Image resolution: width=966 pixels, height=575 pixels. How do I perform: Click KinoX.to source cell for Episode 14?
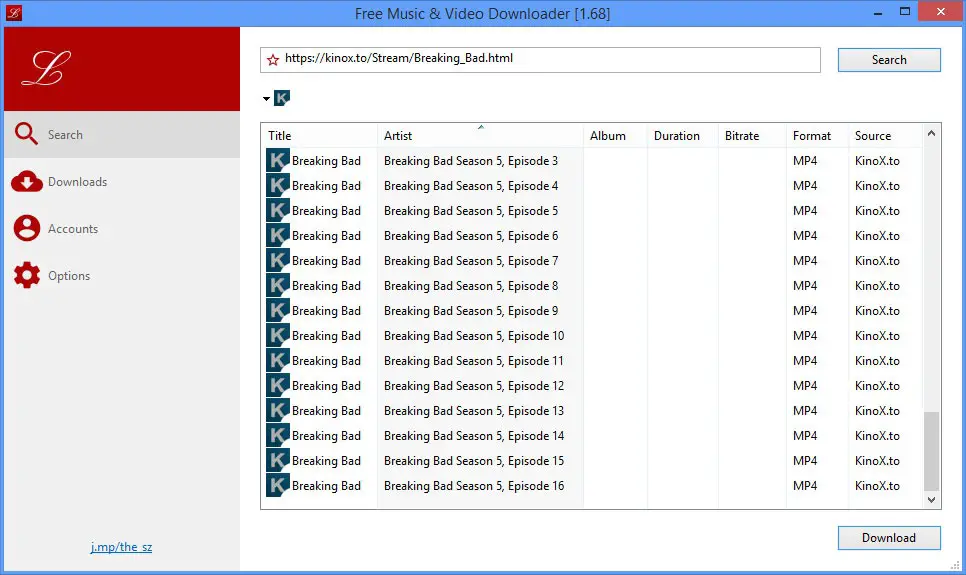[877, 436]
